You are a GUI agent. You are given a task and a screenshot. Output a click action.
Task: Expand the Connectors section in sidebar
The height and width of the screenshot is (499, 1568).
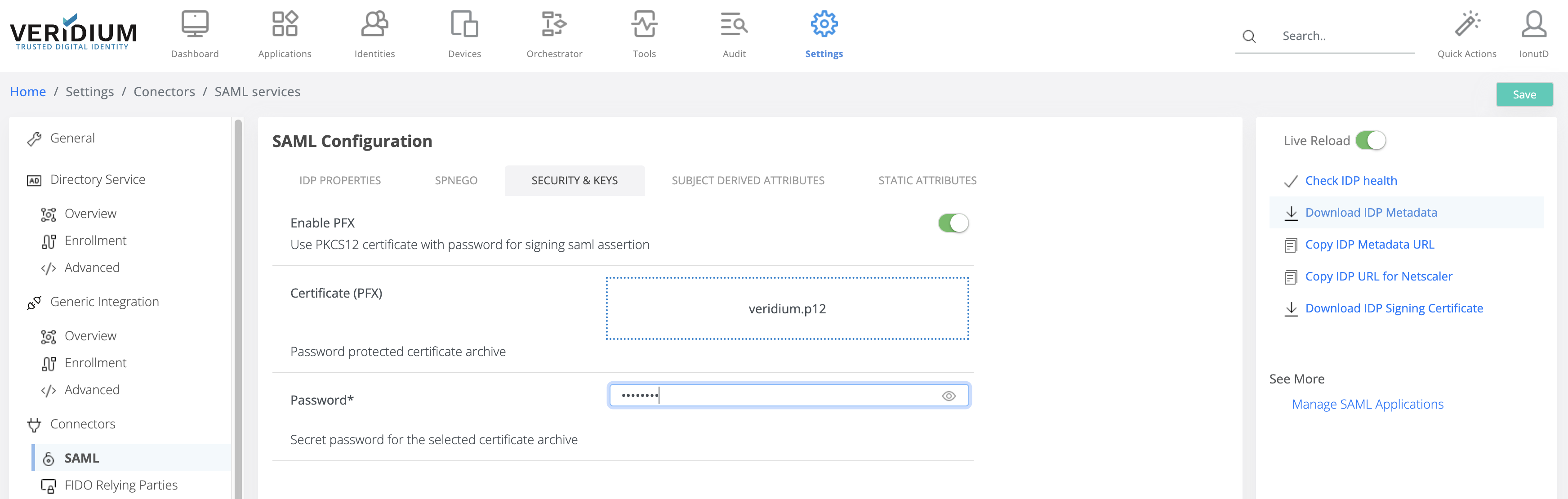pyautogui.click(x=83, y=423)
